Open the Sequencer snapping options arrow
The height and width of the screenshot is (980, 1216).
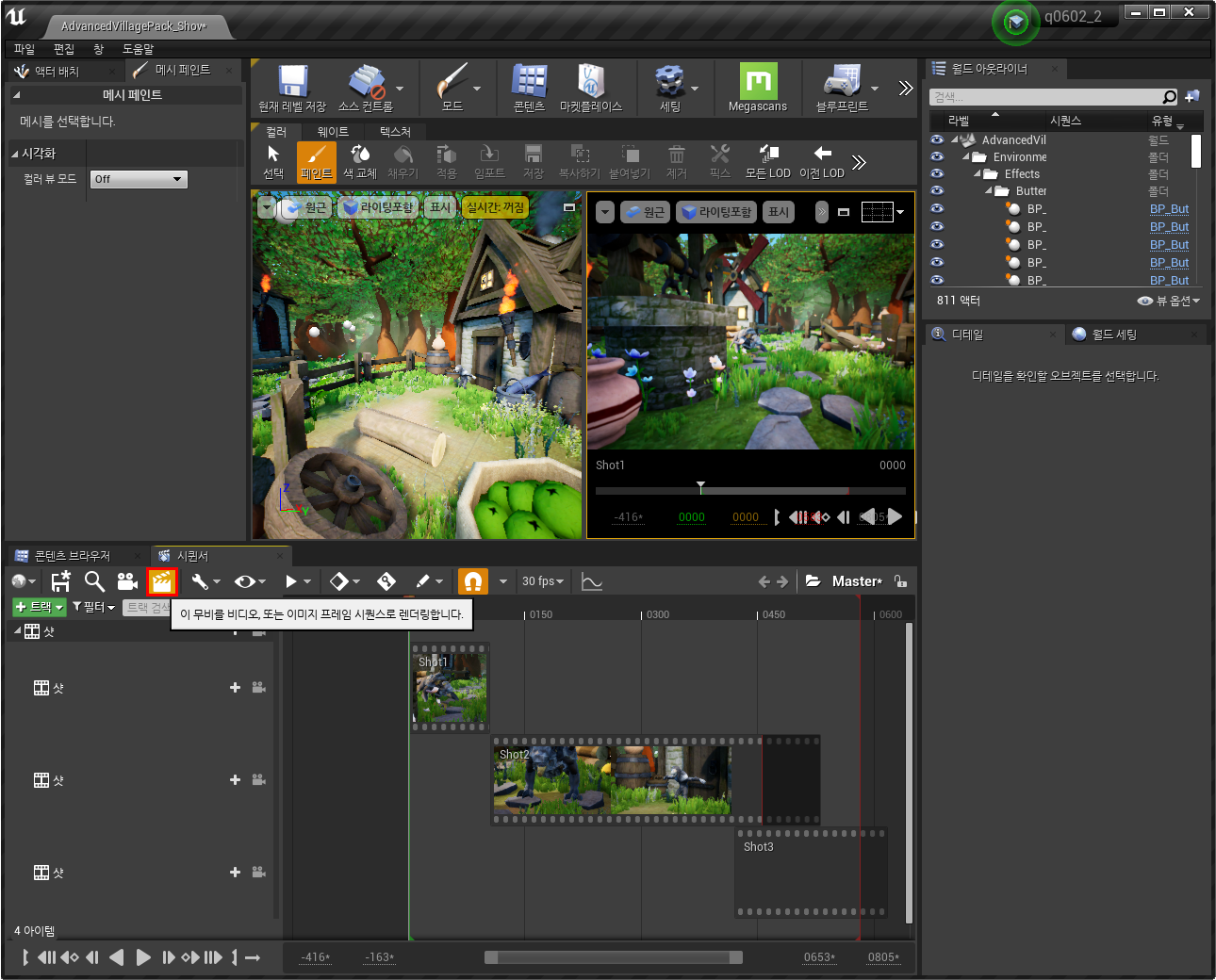click(502, 581)
